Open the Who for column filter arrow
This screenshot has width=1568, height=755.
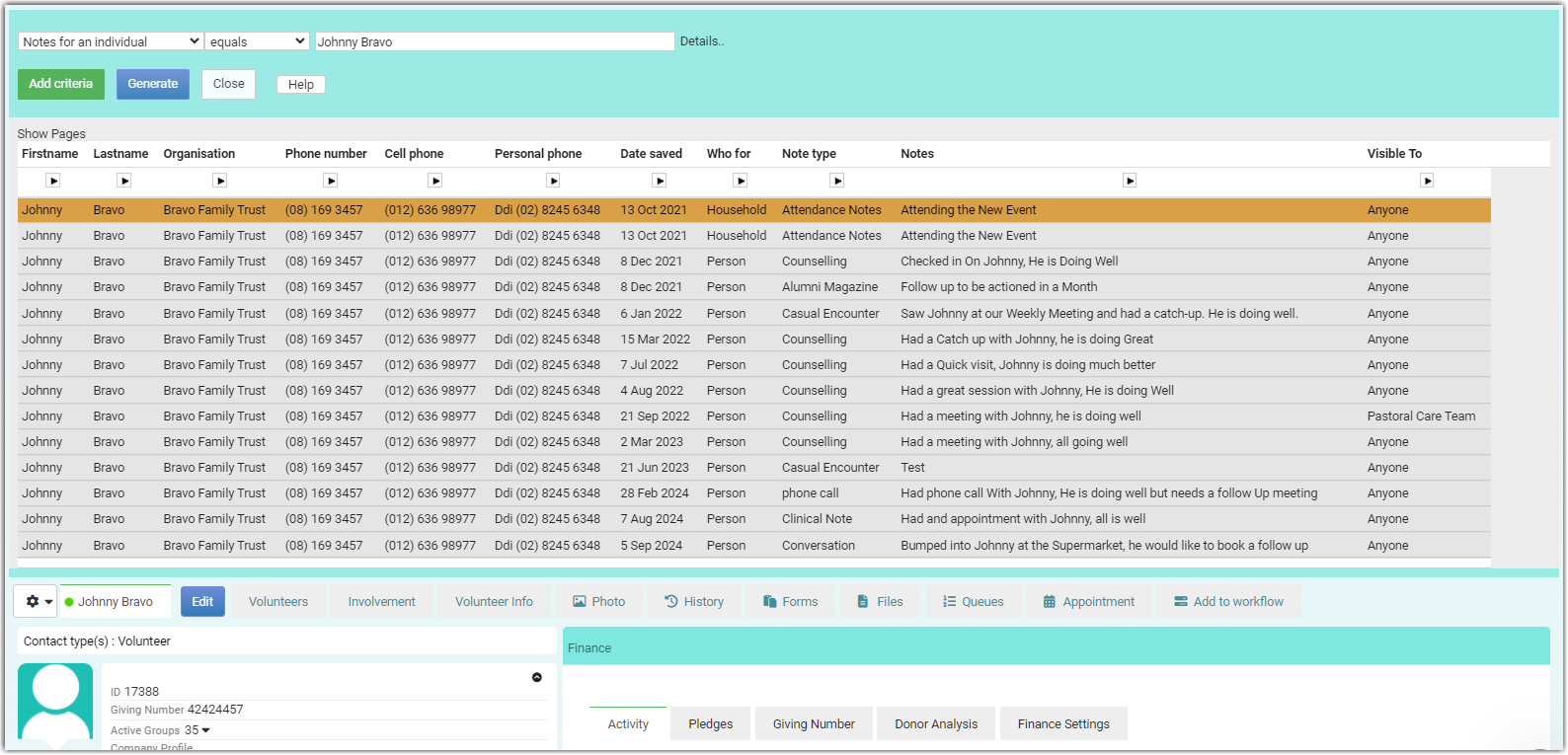pos(741,181)
